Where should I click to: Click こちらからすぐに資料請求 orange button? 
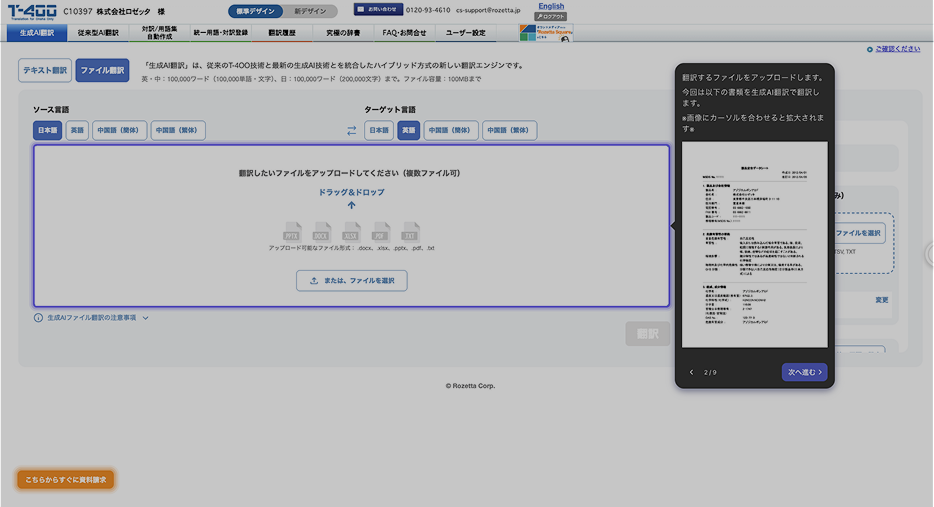point(66,480)
